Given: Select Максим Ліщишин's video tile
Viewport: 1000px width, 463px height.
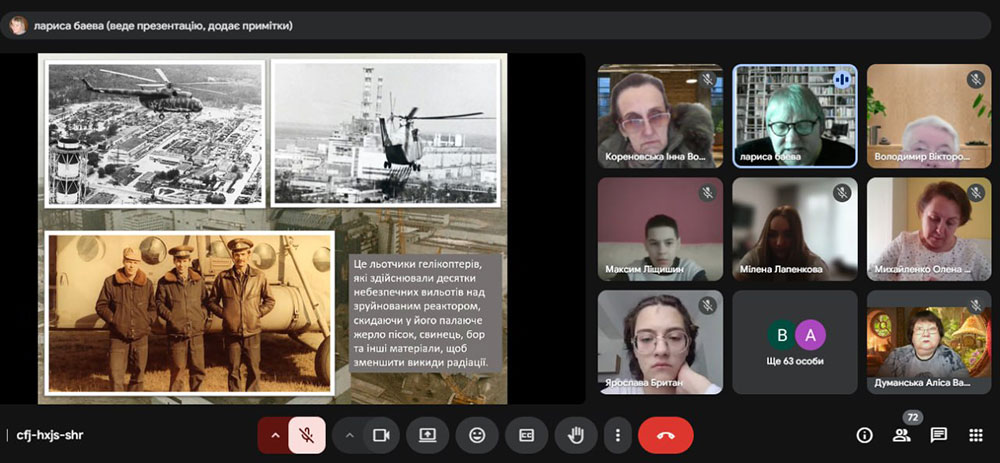Looking at the screenshot, I should (659, 229).
